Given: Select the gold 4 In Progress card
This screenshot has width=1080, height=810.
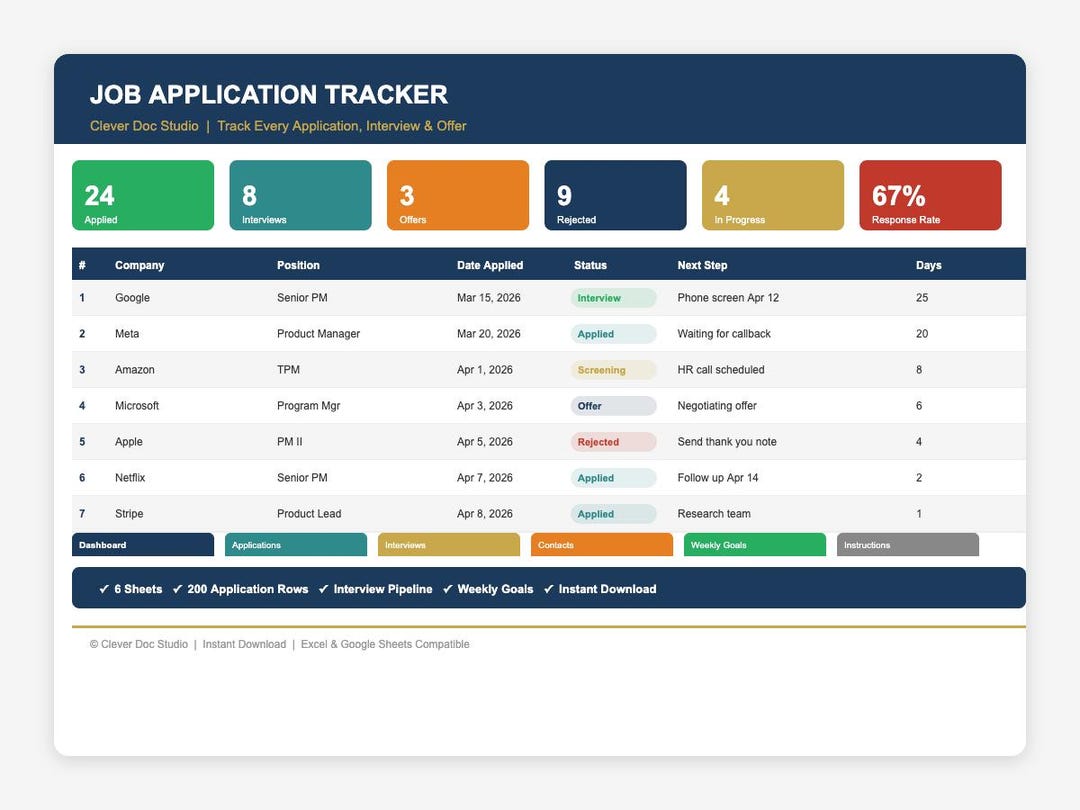Looking at the screenshot, I should [773, 195].
